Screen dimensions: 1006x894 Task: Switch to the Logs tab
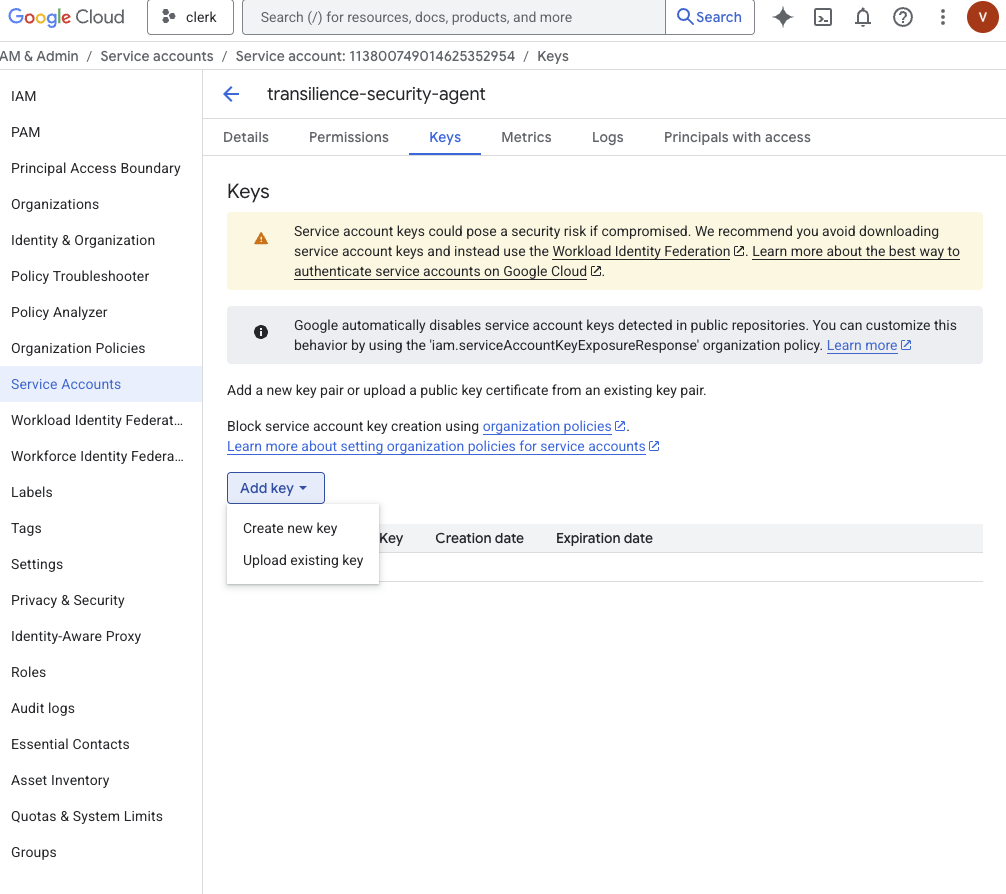[608, 137]
